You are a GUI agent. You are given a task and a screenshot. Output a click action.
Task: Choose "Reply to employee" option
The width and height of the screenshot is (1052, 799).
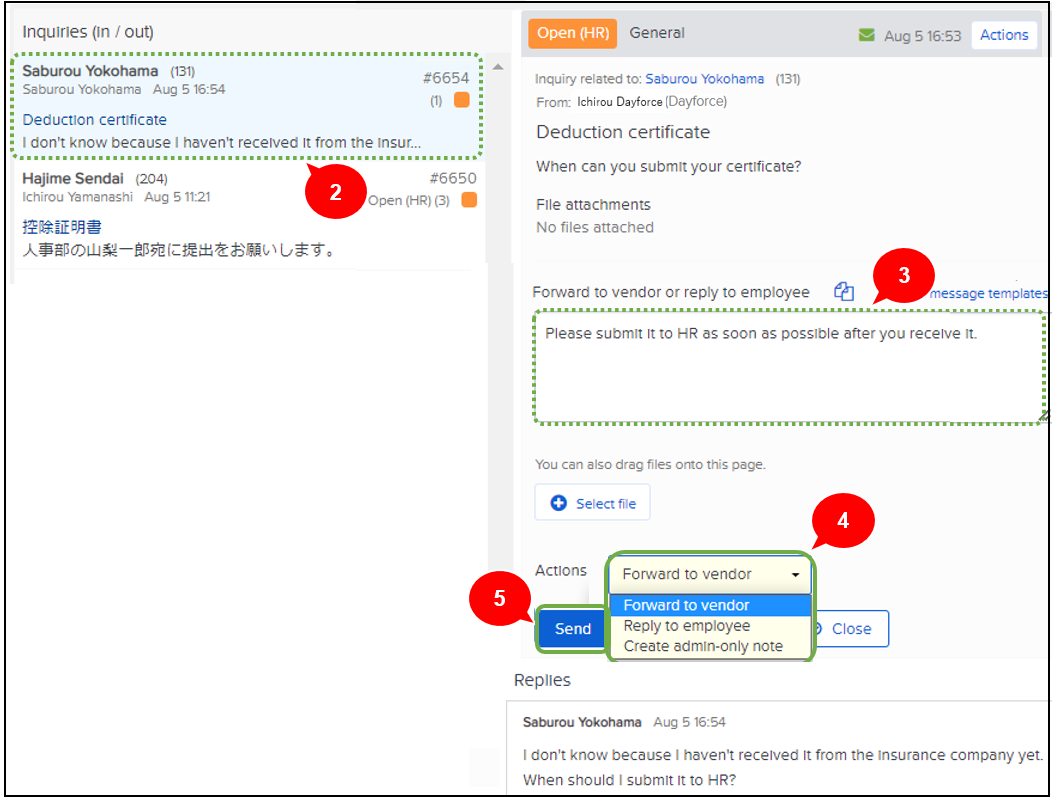(686, 626)
